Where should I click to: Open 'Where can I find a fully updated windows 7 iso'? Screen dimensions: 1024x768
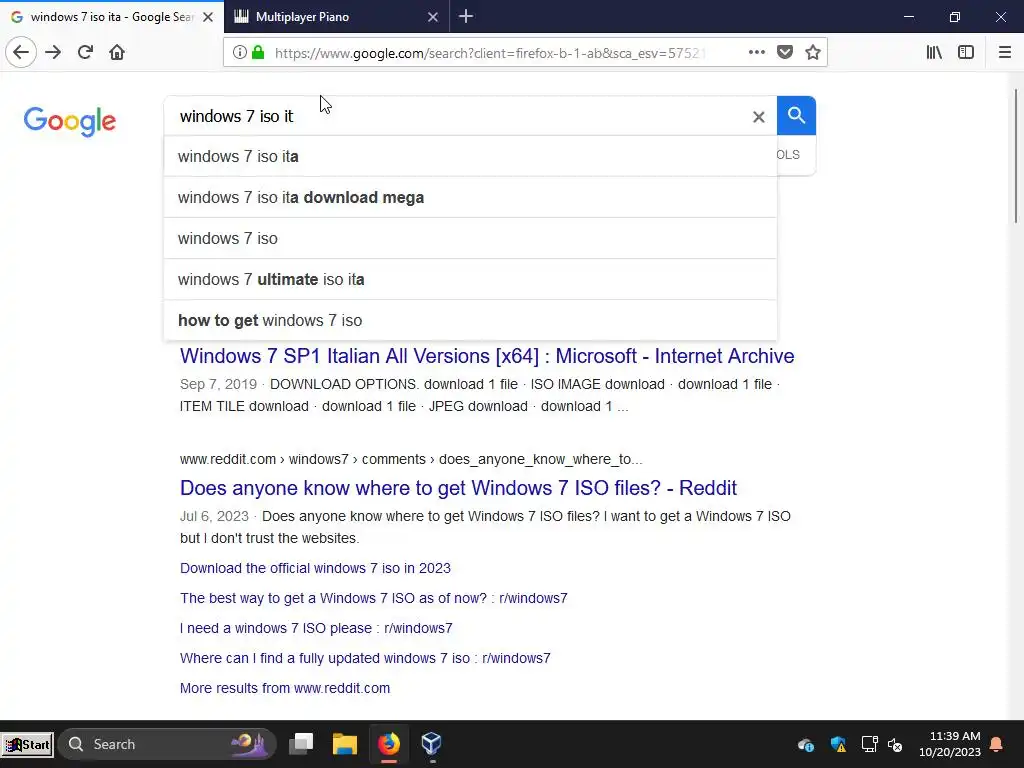(x=365, y=658)
